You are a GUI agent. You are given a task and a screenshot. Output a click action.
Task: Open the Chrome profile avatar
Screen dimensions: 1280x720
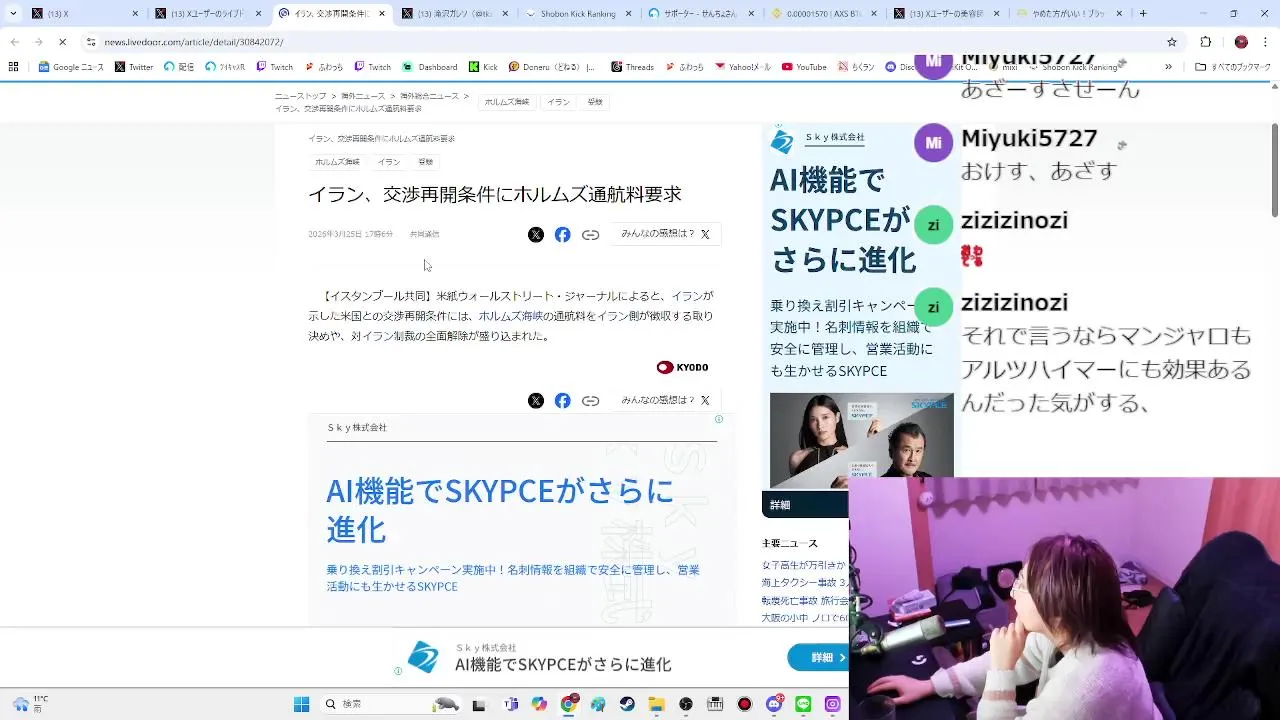pyautogui.click(x=1241, y=42)
